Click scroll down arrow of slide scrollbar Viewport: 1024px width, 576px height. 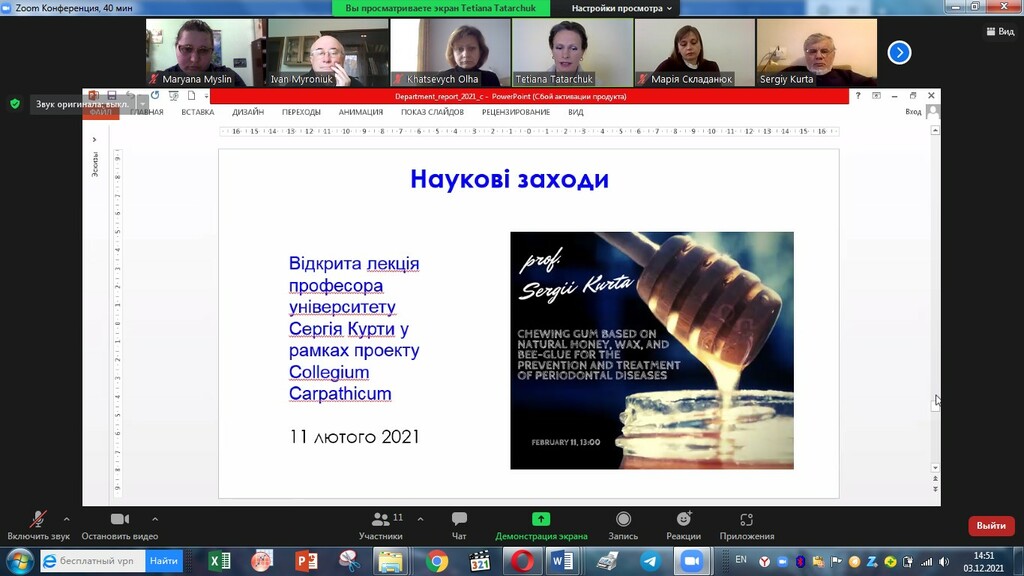(935, 468)
